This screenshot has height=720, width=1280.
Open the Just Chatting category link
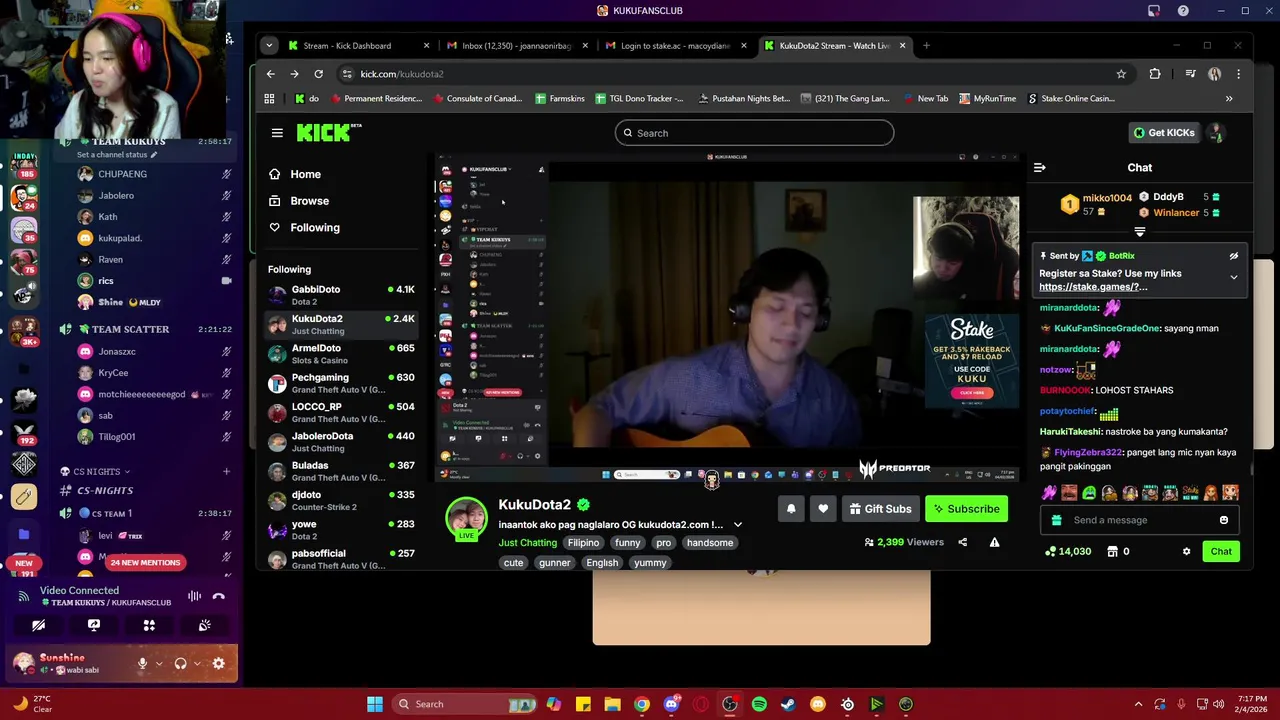[x=528, y=543]
